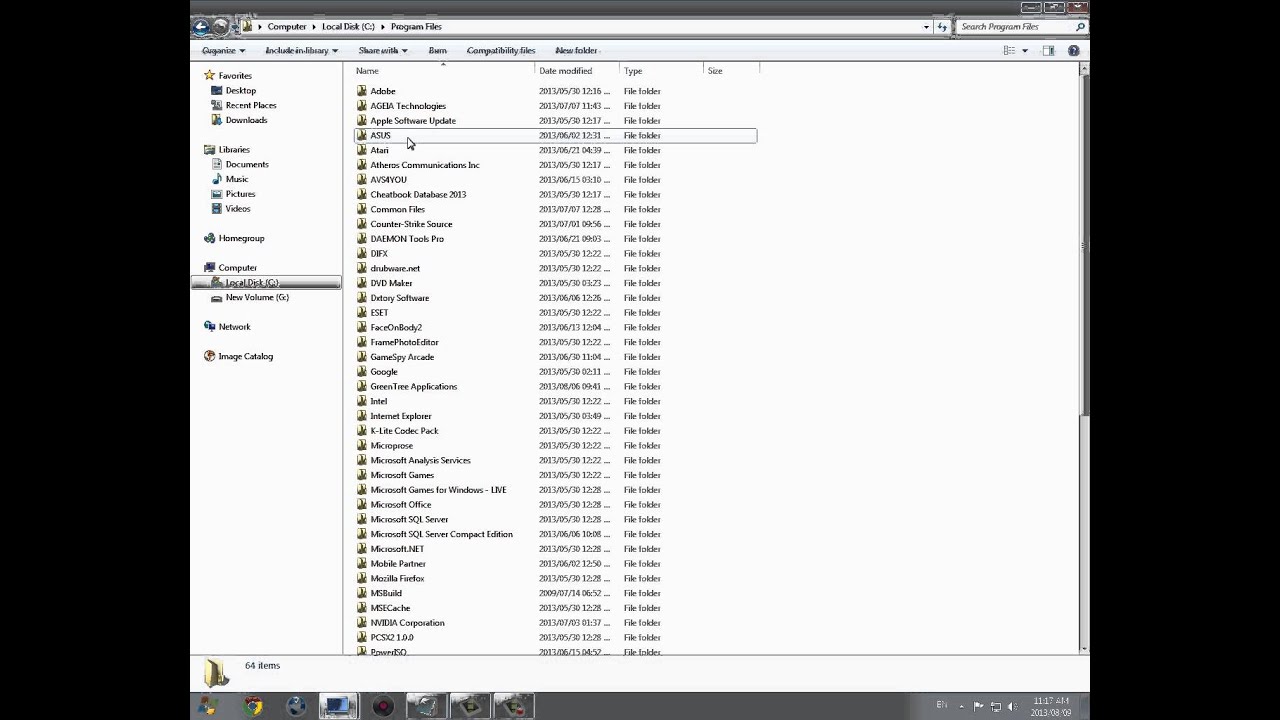Select the DAEMON Tools Pro folder
This screenshot has width=1280, height=720.
(407, 239)
